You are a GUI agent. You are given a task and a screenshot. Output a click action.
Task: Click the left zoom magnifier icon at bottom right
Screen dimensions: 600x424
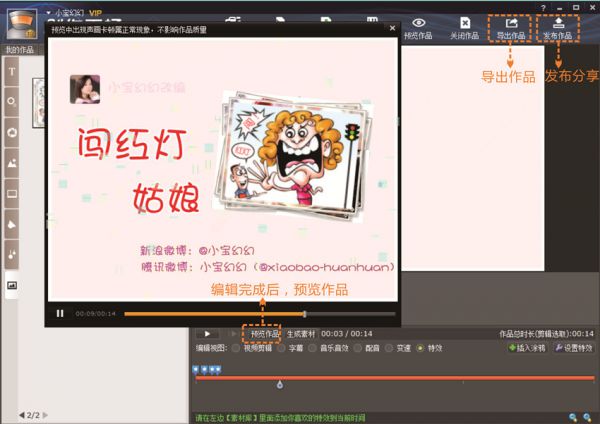click(573, 417)
